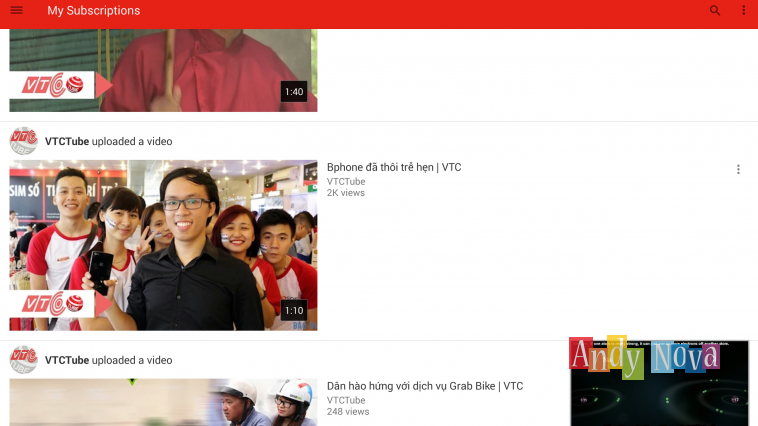Tap the search magnifier icon
The image size is (758, 426).
coord(714,11)
